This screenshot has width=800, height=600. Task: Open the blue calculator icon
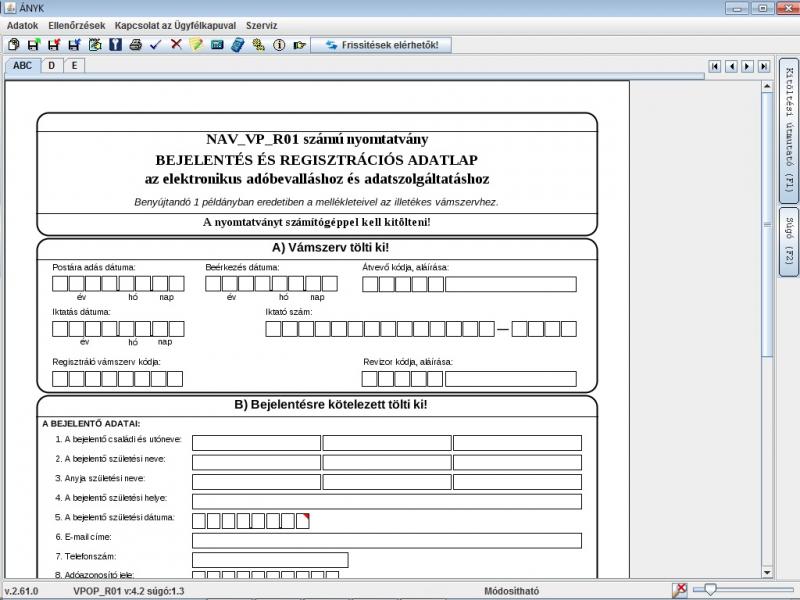pyautogui.click(x=238, y=45)
